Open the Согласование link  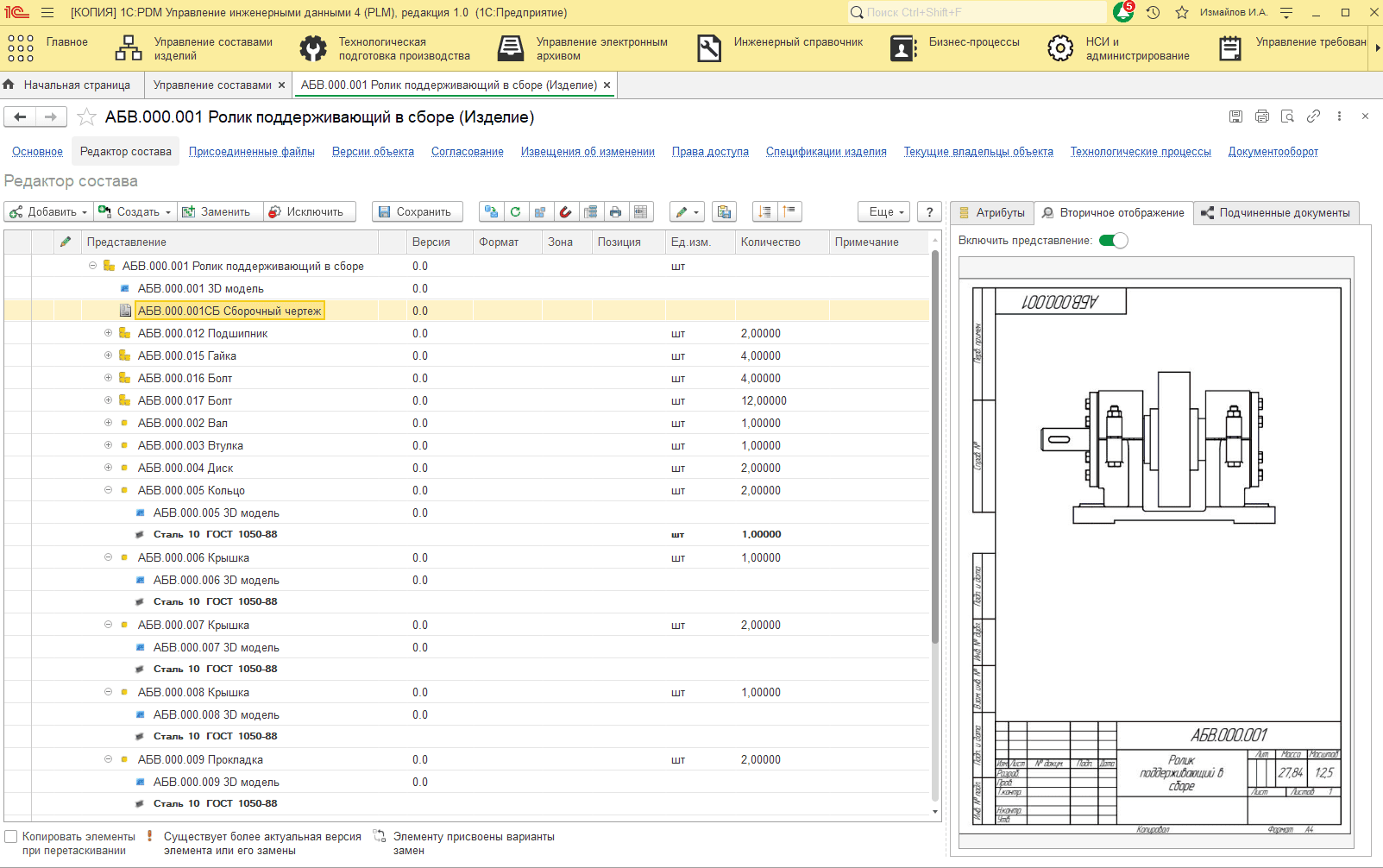point(468,152)
